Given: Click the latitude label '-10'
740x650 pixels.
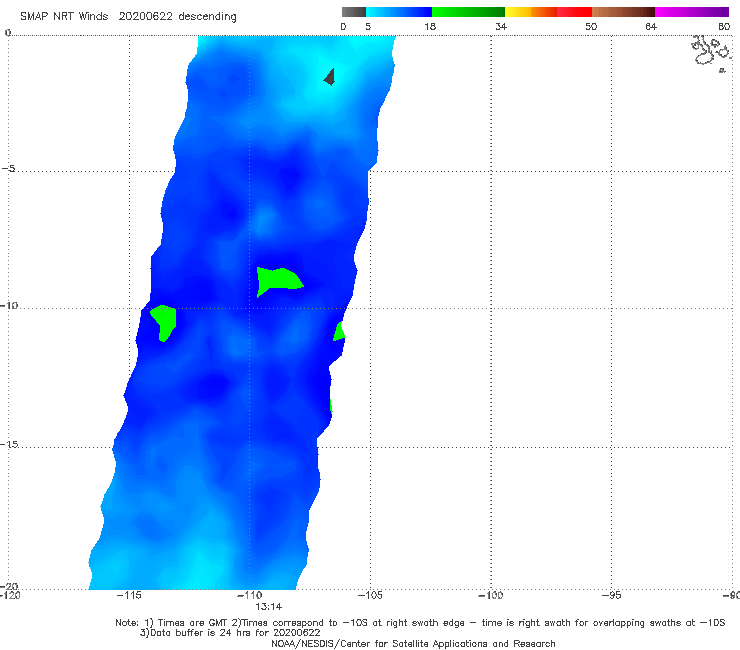Looking at the screenshot, I should click(9, 305).
